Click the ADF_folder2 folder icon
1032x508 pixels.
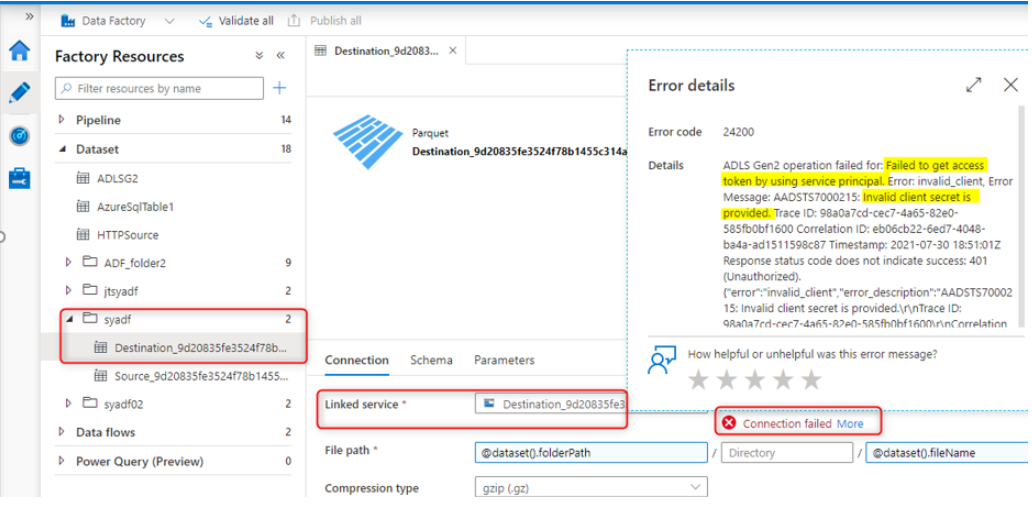pos(90,262)
